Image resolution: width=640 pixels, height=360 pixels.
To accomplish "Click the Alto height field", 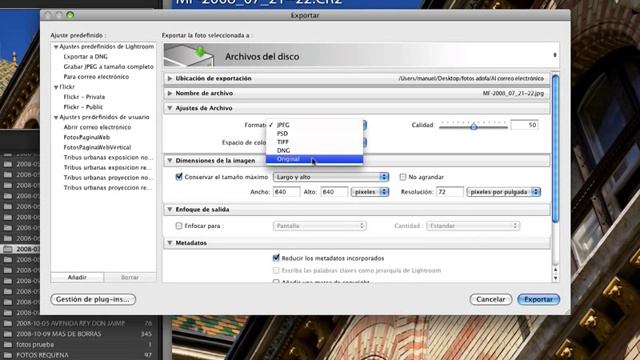I will tap(334, 191).
